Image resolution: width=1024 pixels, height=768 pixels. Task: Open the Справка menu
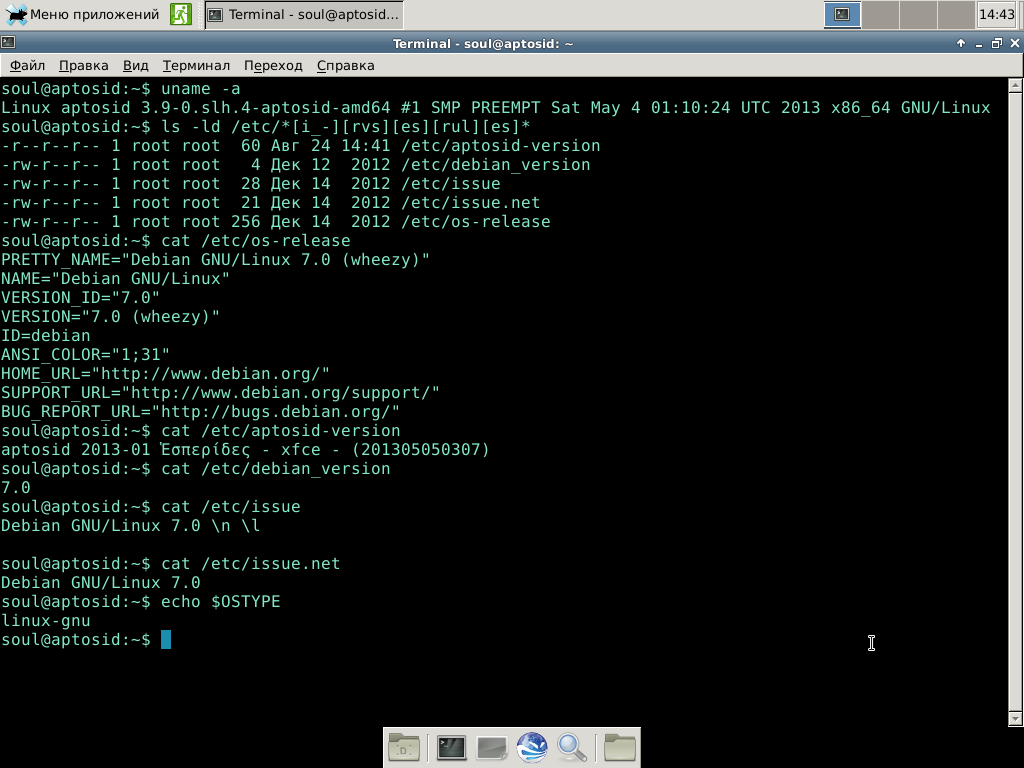(x=345, y=65)
